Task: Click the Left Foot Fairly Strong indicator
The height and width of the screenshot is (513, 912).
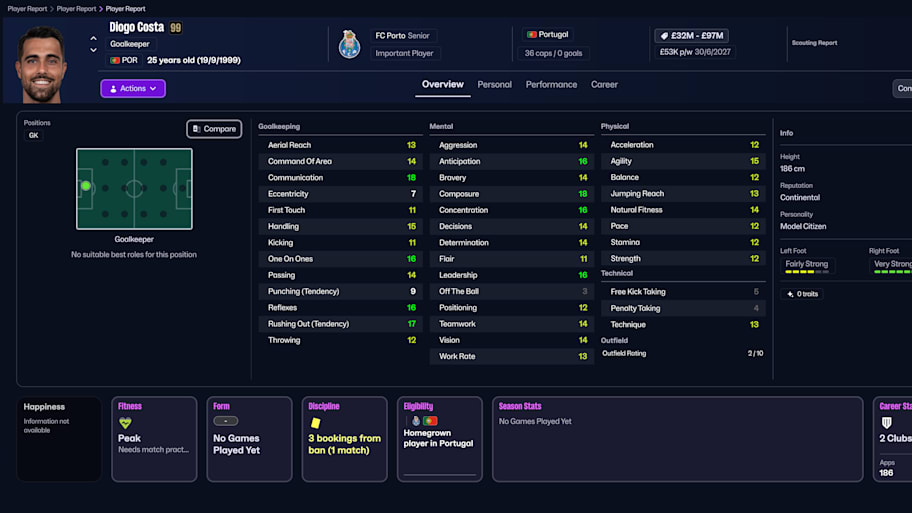Action: [x=807, y=266]
